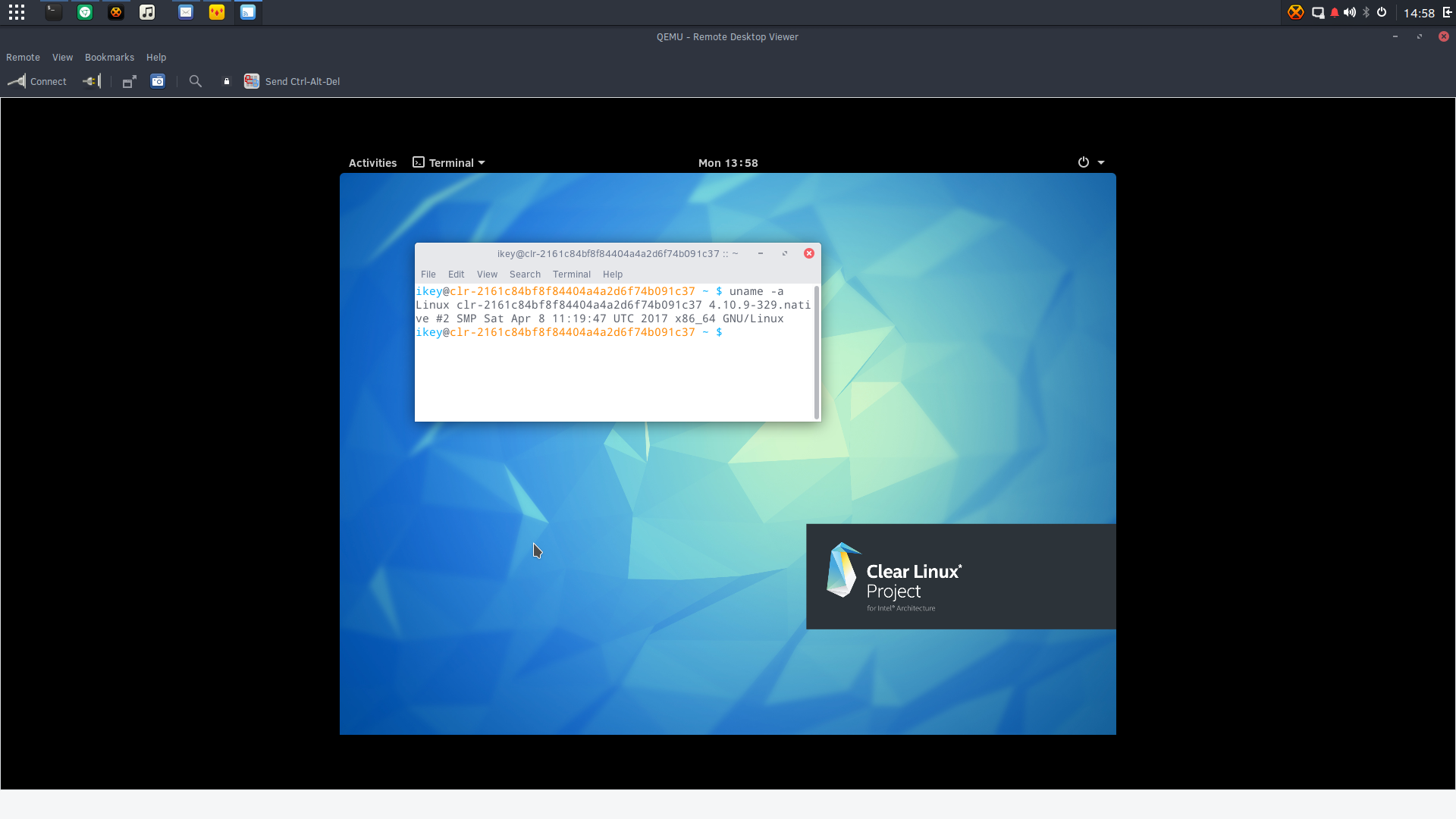Open the terminal's Help menu

[x=613, y=275]
